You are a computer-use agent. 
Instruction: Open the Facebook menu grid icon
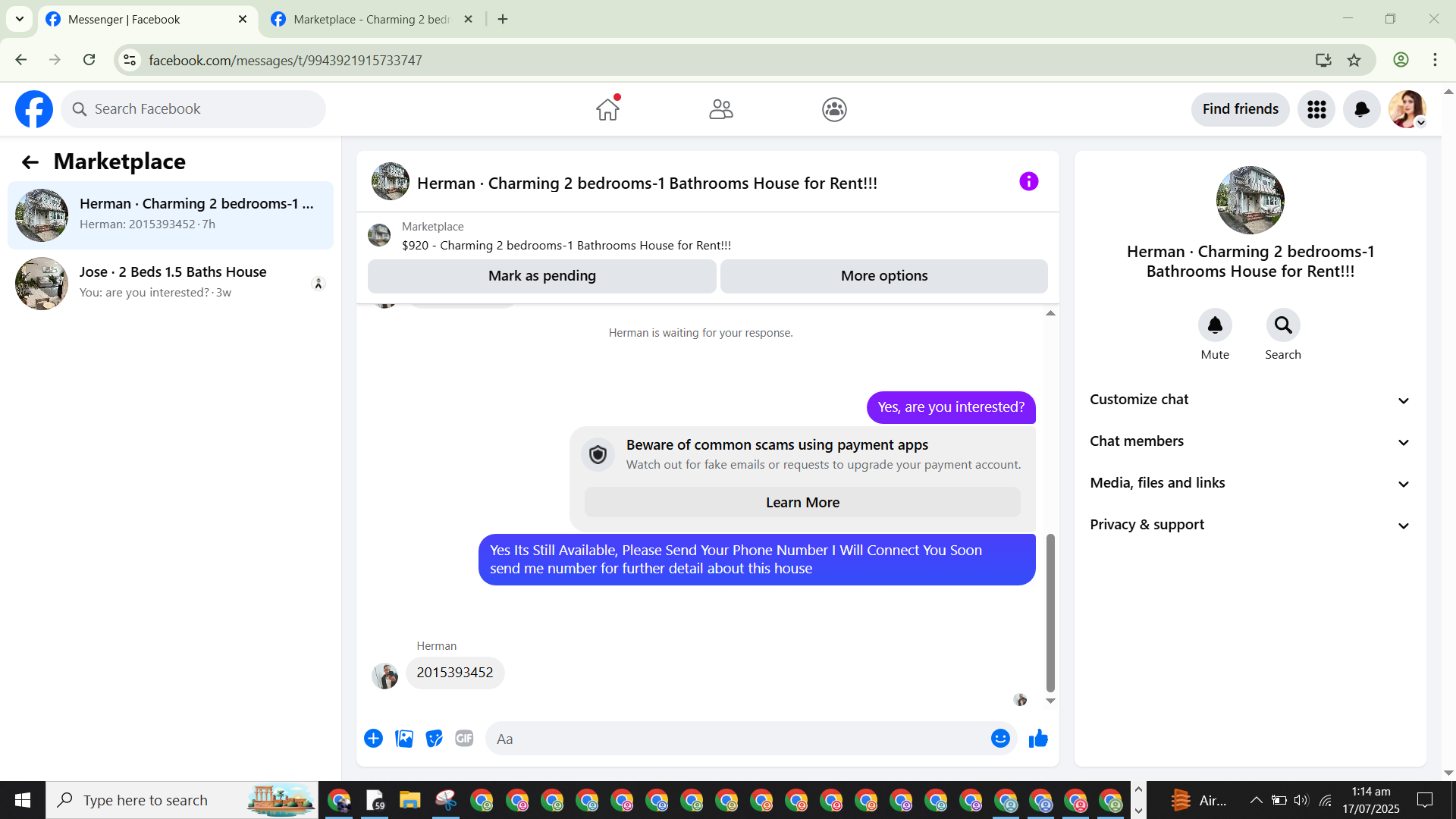coord(1316,109)
